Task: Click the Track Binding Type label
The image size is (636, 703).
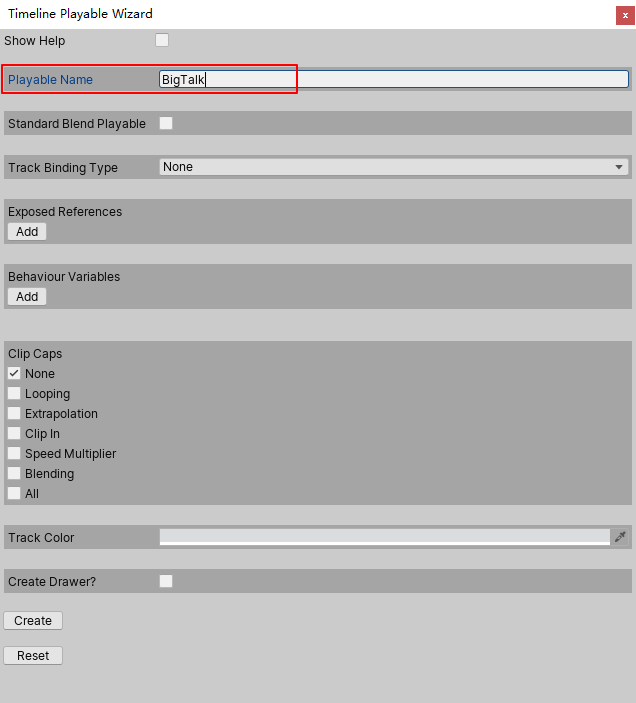Action: pos(63,167)
